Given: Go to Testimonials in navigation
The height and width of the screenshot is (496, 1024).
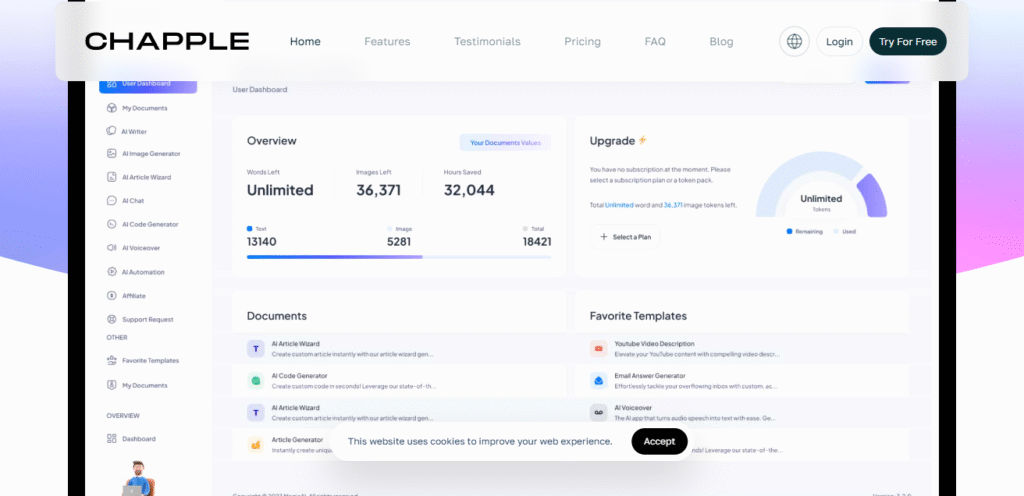Looking at the screenshot, I should click(487, 42).
